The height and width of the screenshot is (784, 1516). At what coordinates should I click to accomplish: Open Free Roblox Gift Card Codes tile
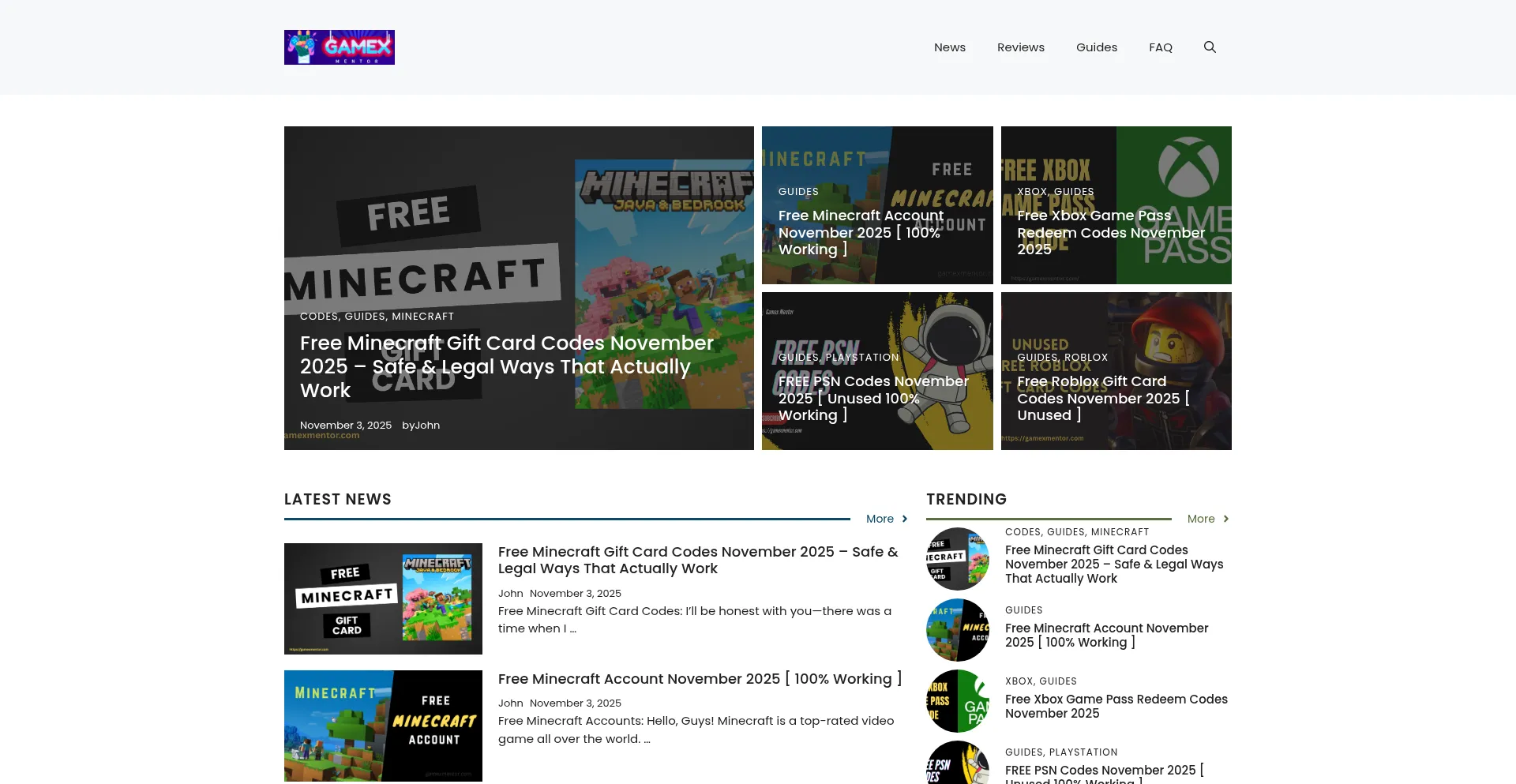tap(1102, 398)
